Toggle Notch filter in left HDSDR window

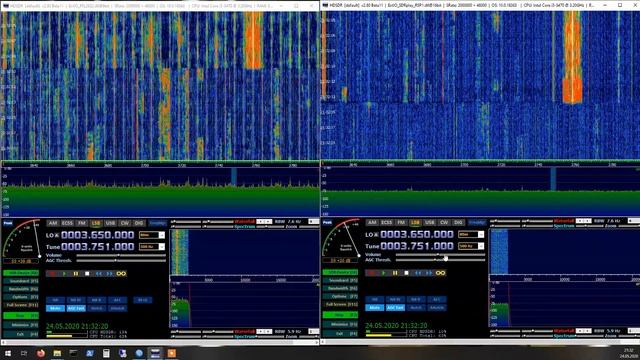(x=96, y=308)
